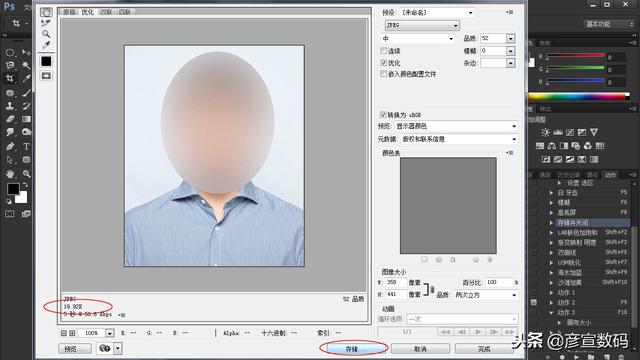The height and width of the screenshot is (360, 640).
Task: Click the Channel Mixer three-circles adjustment icon
Action: pyautogui.click(x=588, y=146)
